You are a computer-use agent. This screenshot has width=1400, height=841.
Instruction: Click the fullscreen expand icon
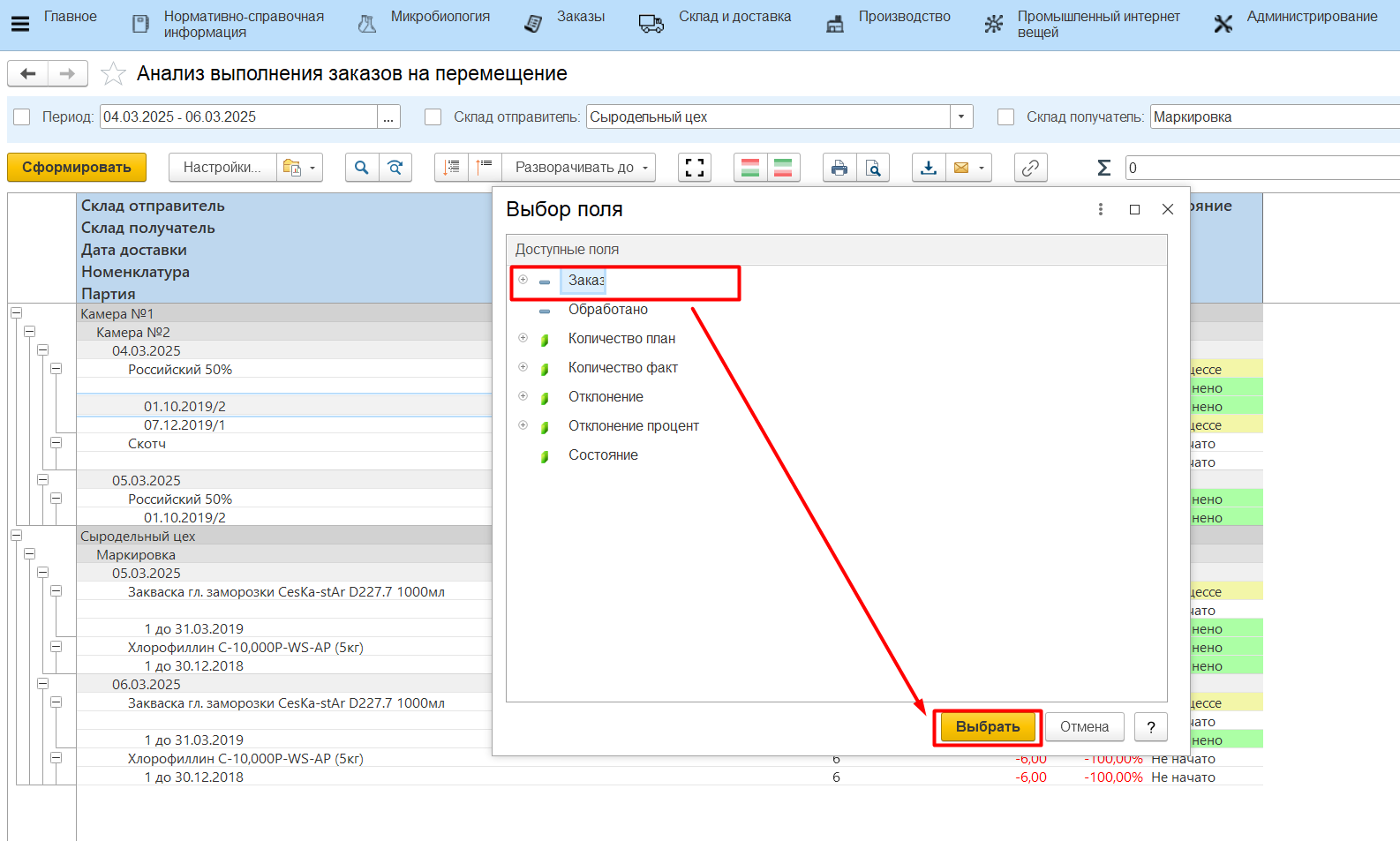695,168
